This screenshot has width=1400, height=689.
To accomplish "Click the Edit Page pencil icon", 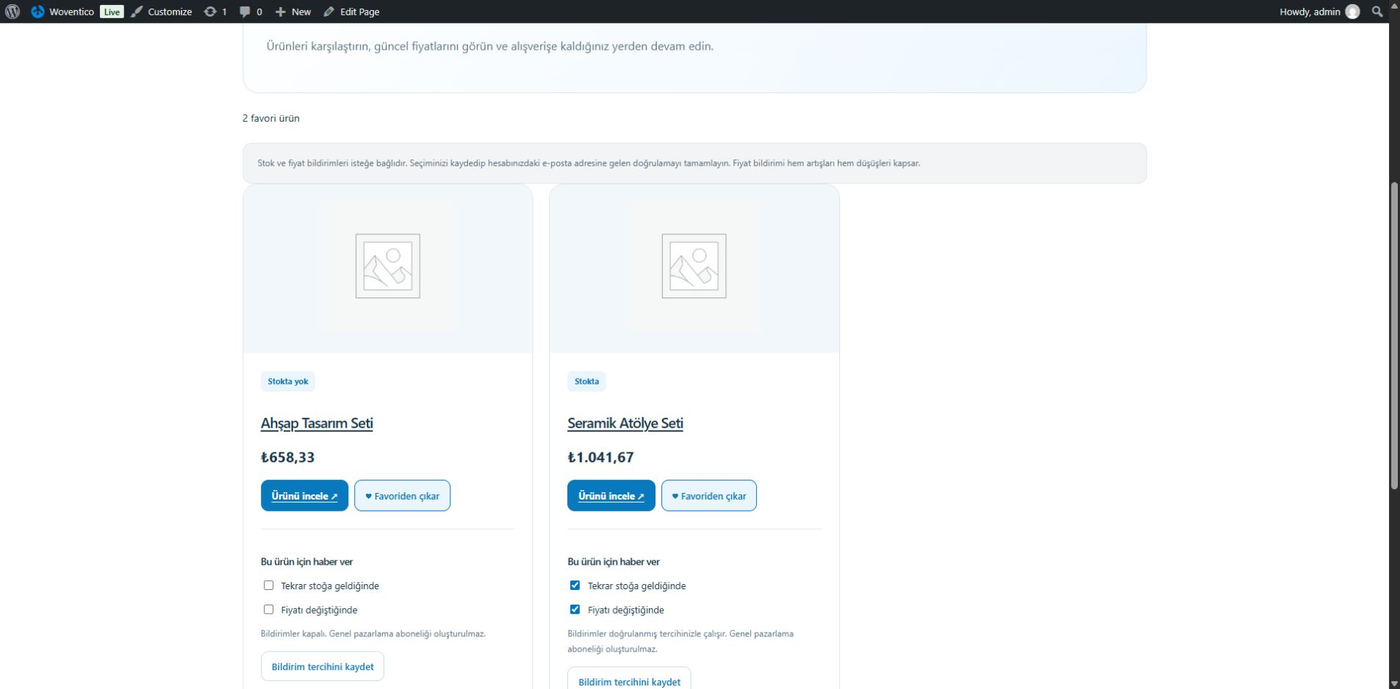I will click(x=329, y=12).
